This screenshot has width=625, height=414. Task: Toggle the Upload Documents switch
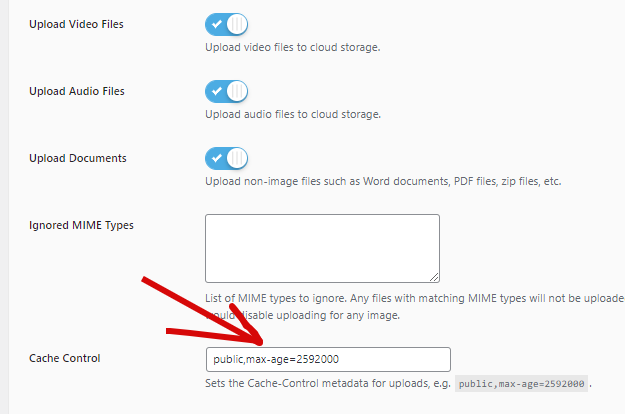226,158
